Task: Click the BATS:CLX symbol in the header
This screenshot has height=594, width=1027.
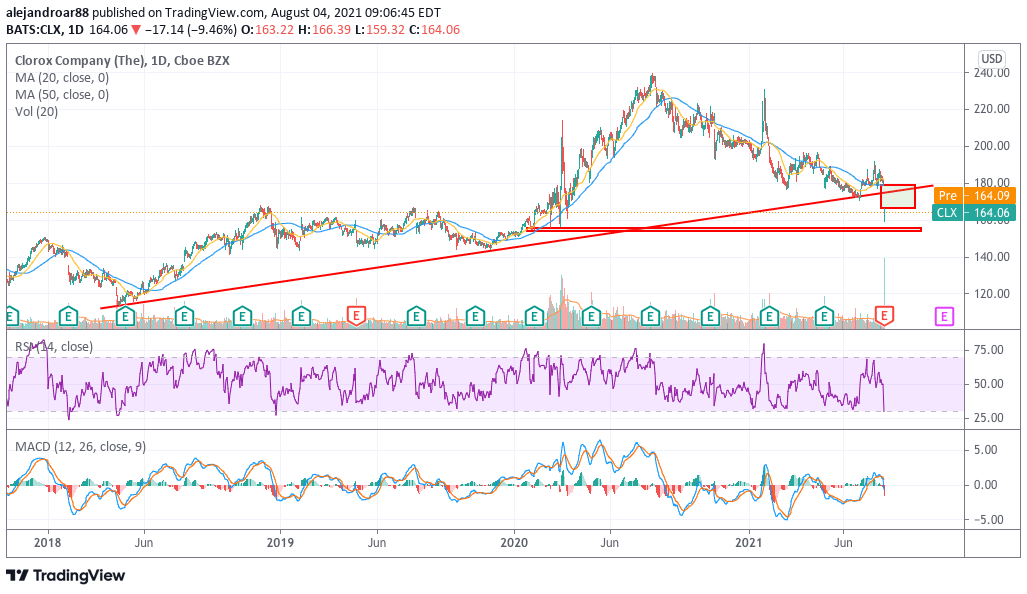Action: (x=35, y=29)
